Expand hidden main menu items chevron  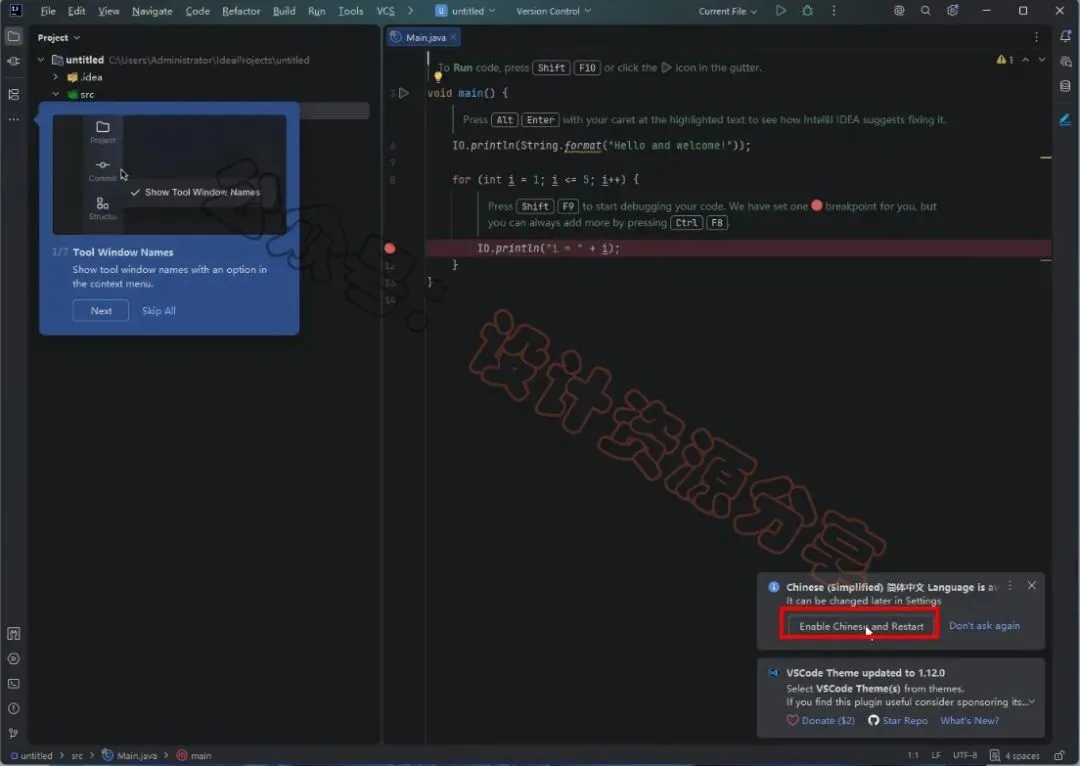coord(411,11)
